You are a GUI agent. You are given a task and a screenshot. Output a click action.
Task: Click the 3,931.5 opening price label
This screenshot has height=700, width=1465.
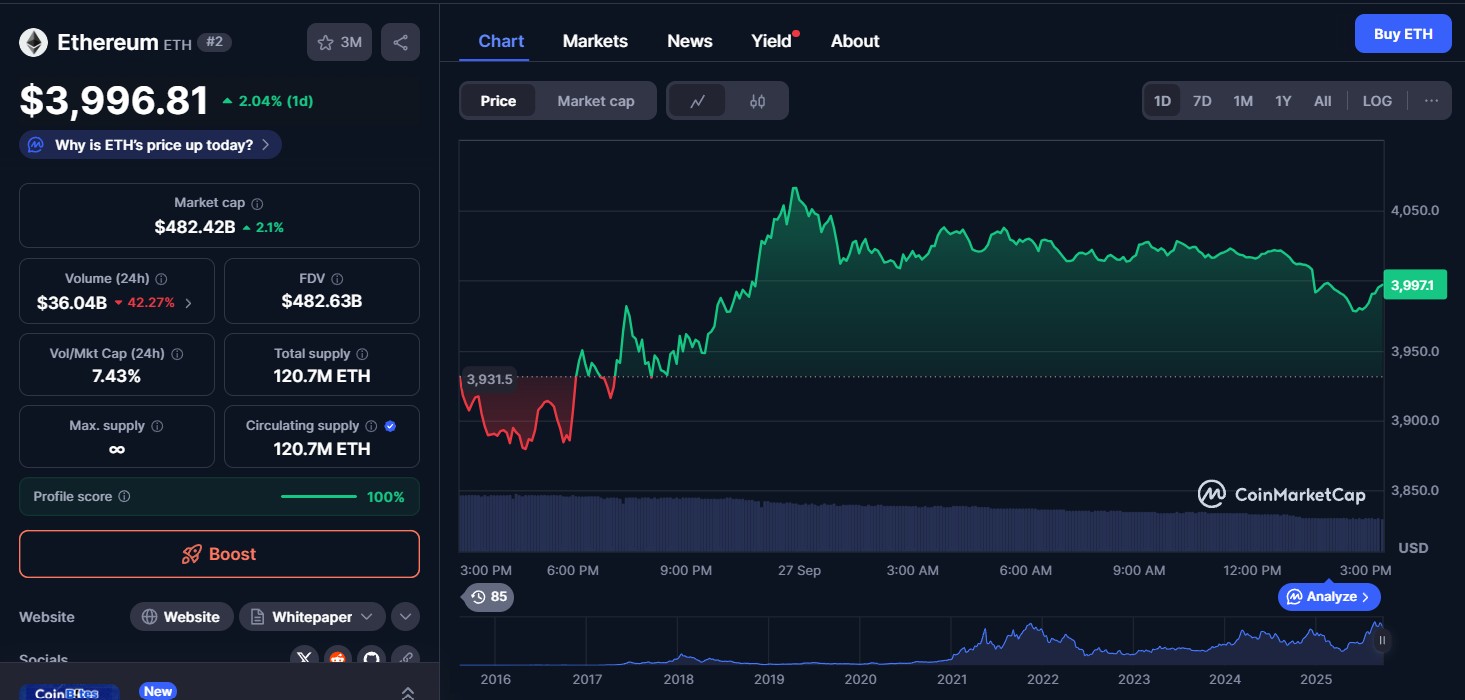[489, 379]
